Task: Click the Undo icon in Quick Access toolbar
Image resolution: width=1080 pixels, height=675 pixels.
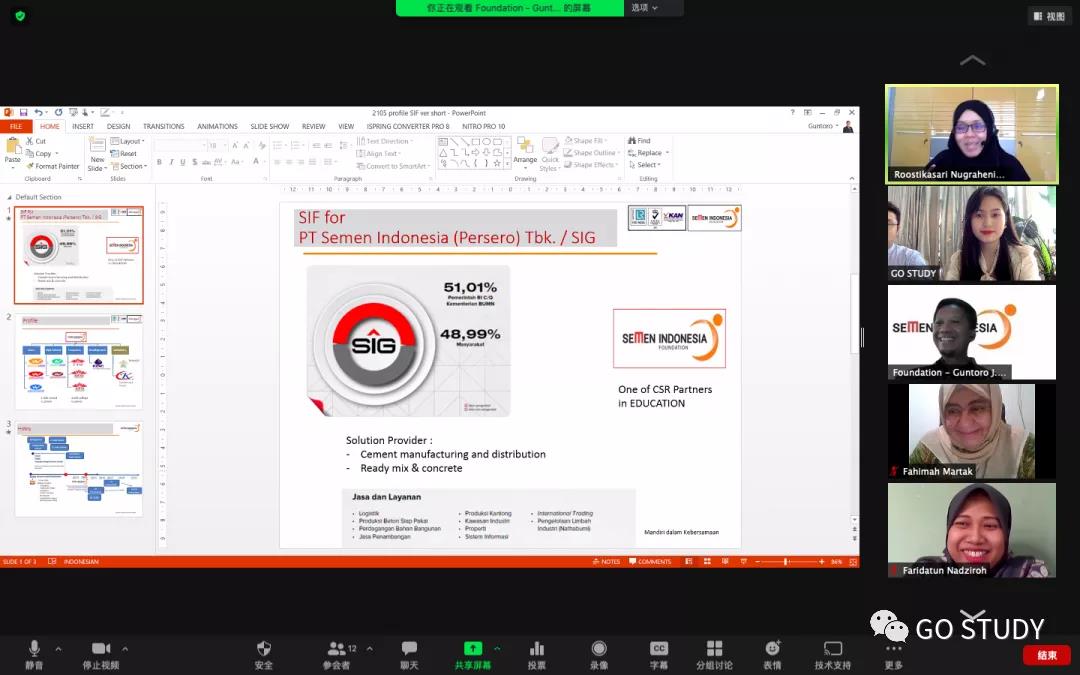Action: [x=39, y=112]
